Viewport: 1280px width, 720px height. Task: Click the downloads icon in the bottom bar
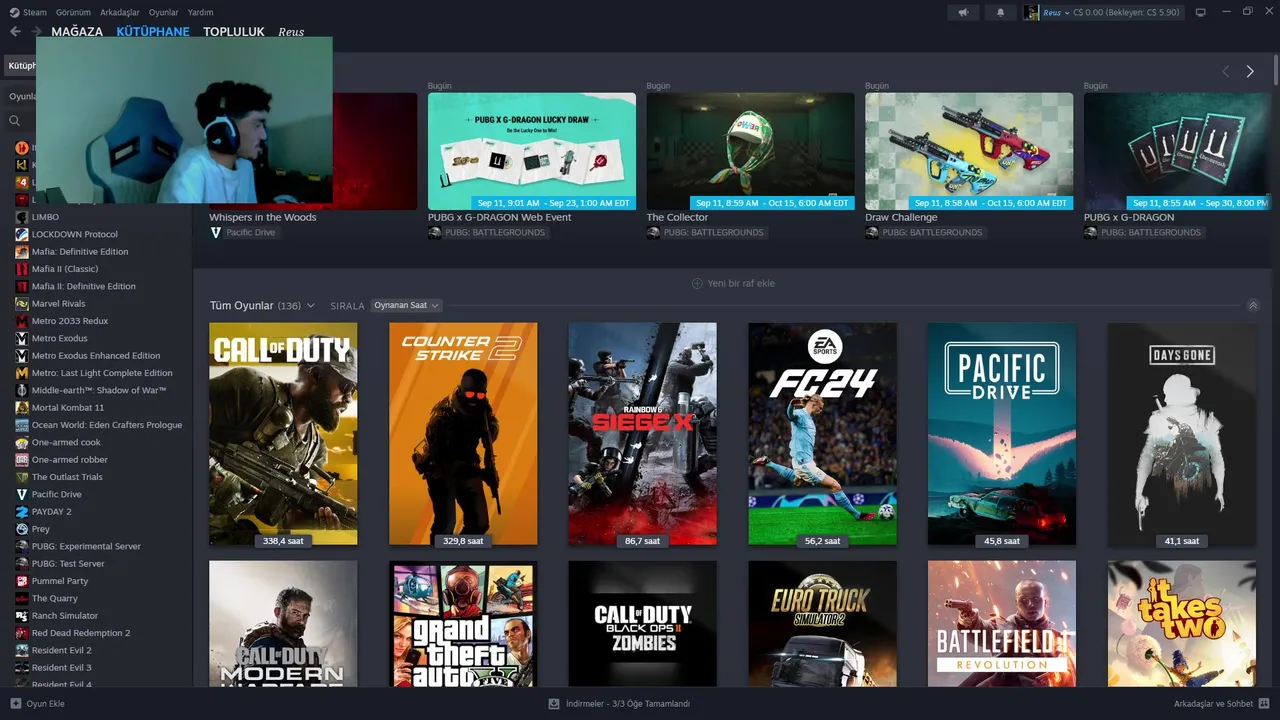554,703
